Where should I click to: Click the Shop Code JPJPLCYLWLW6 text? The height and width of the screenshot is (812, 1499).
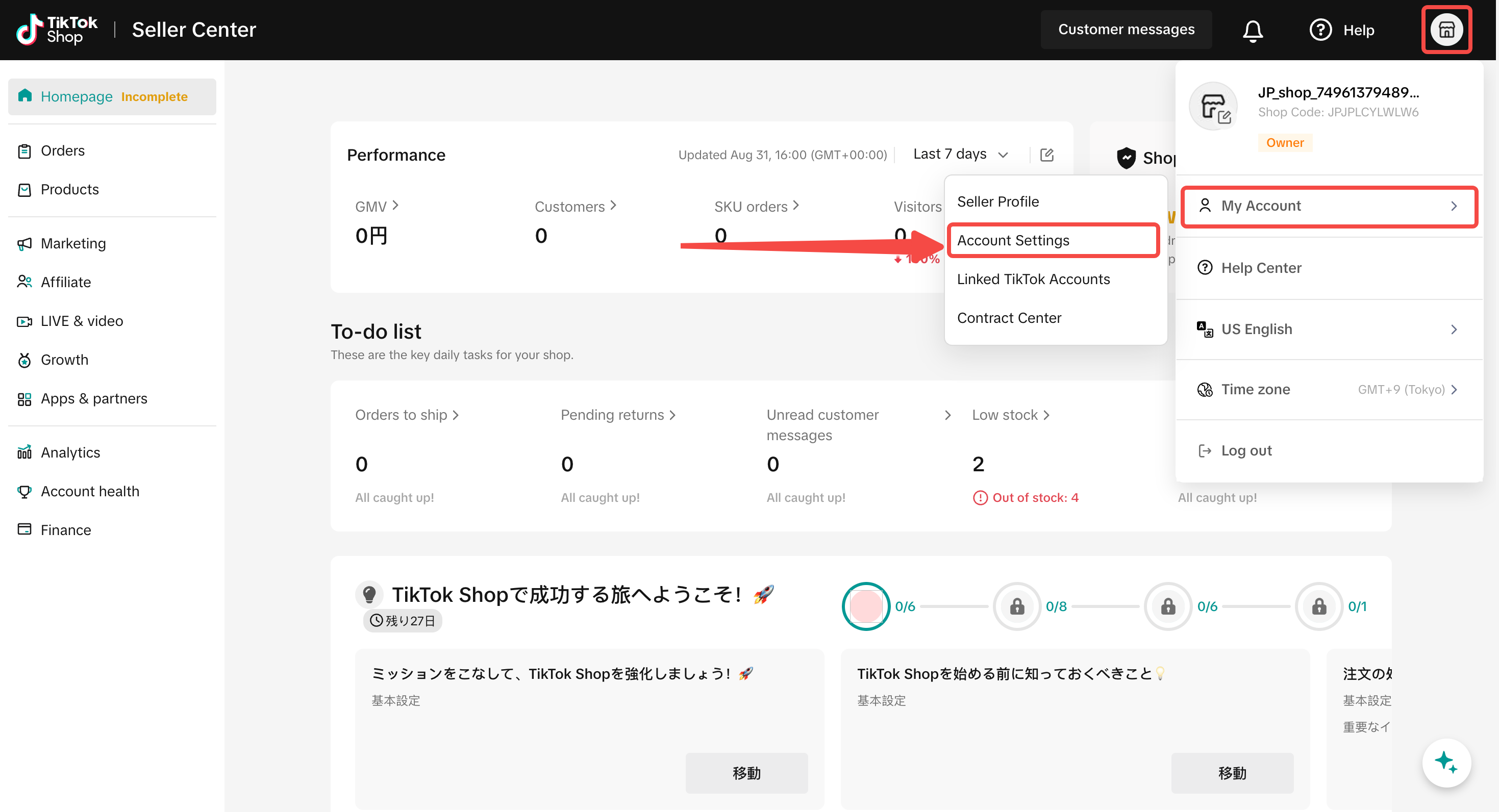(1338, 112)
